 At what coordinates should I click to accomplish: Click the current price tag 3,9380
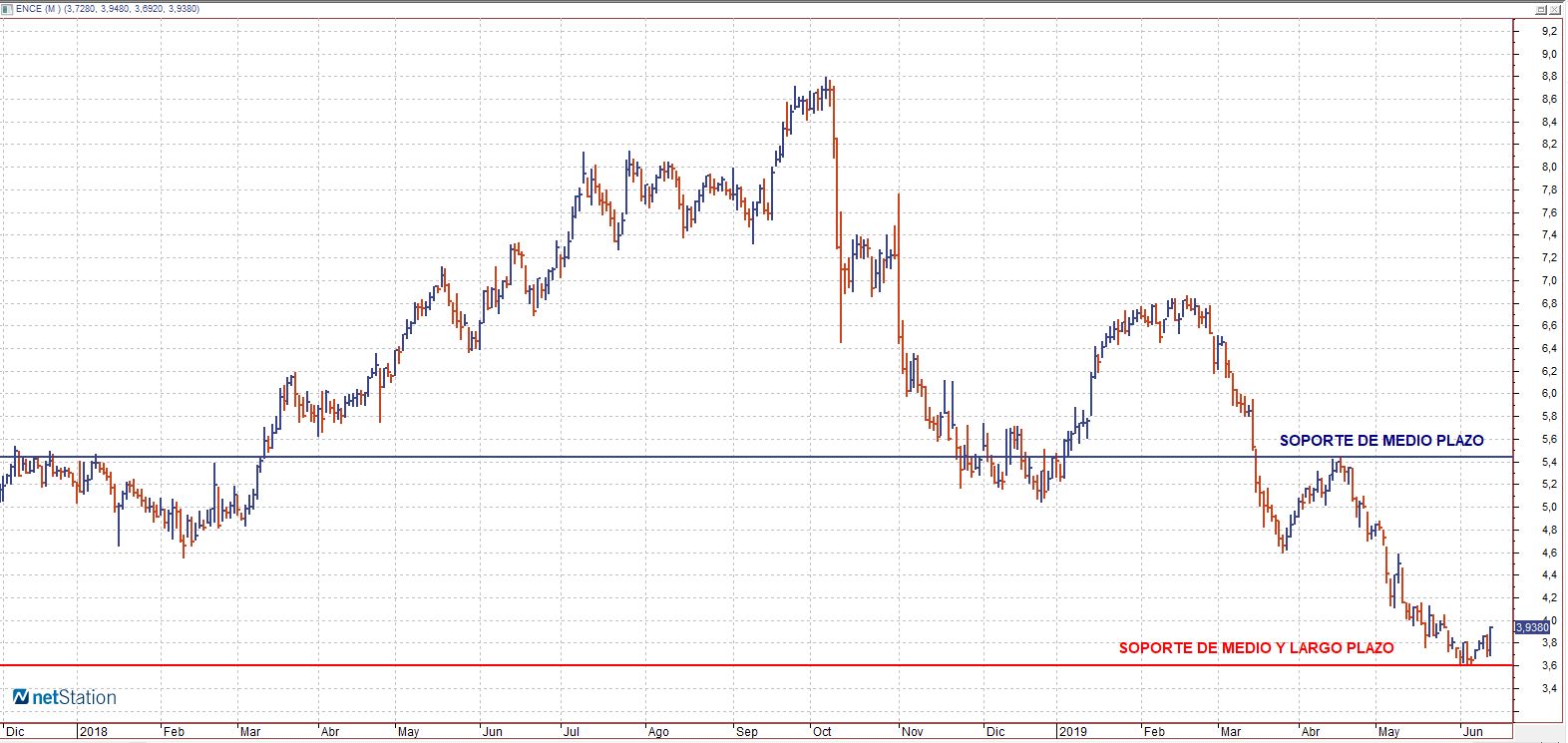[x=1531, y=627]
